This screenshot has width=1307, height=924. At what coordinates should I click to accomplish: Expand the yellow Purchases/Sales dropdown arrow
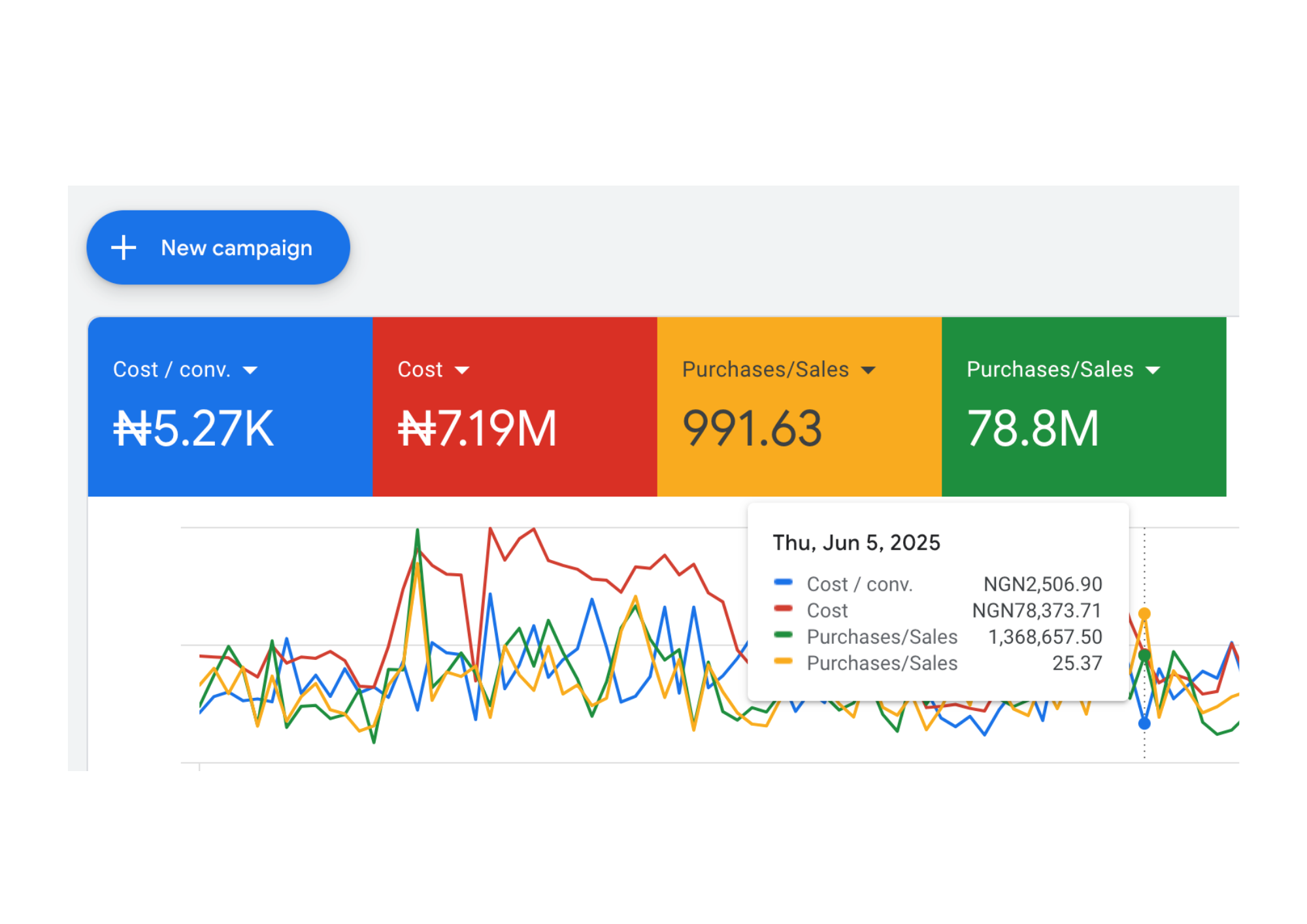tap(868, 371)
